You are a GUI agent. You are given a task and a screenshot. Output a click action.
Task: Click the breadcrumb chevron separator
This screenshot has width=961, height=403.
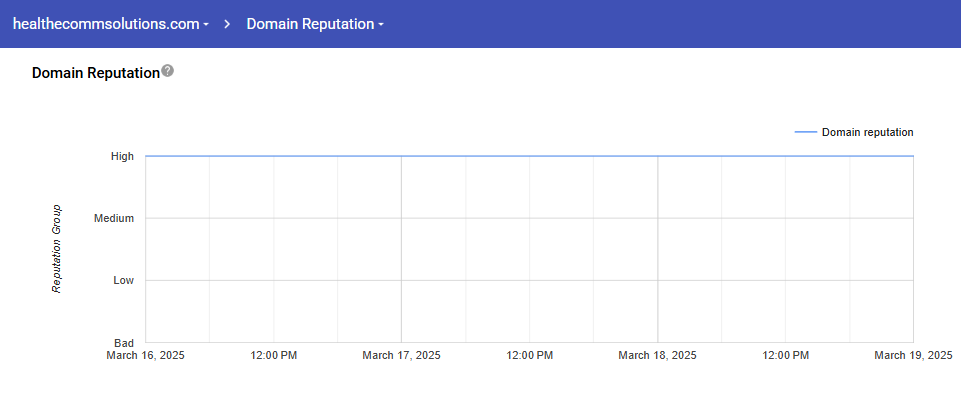227,23
